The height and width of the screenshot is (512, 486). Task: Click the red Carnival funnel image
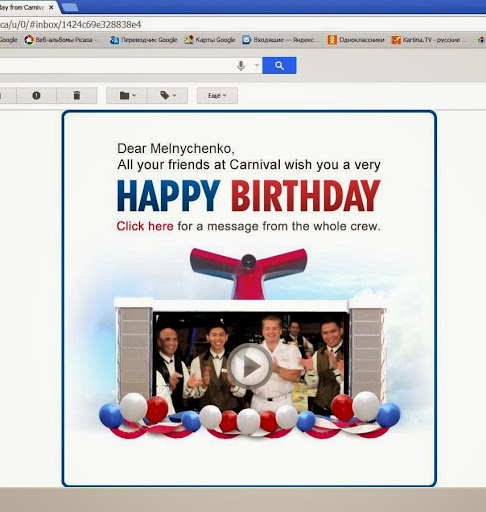pyautogui.click(x=249, y=273)
